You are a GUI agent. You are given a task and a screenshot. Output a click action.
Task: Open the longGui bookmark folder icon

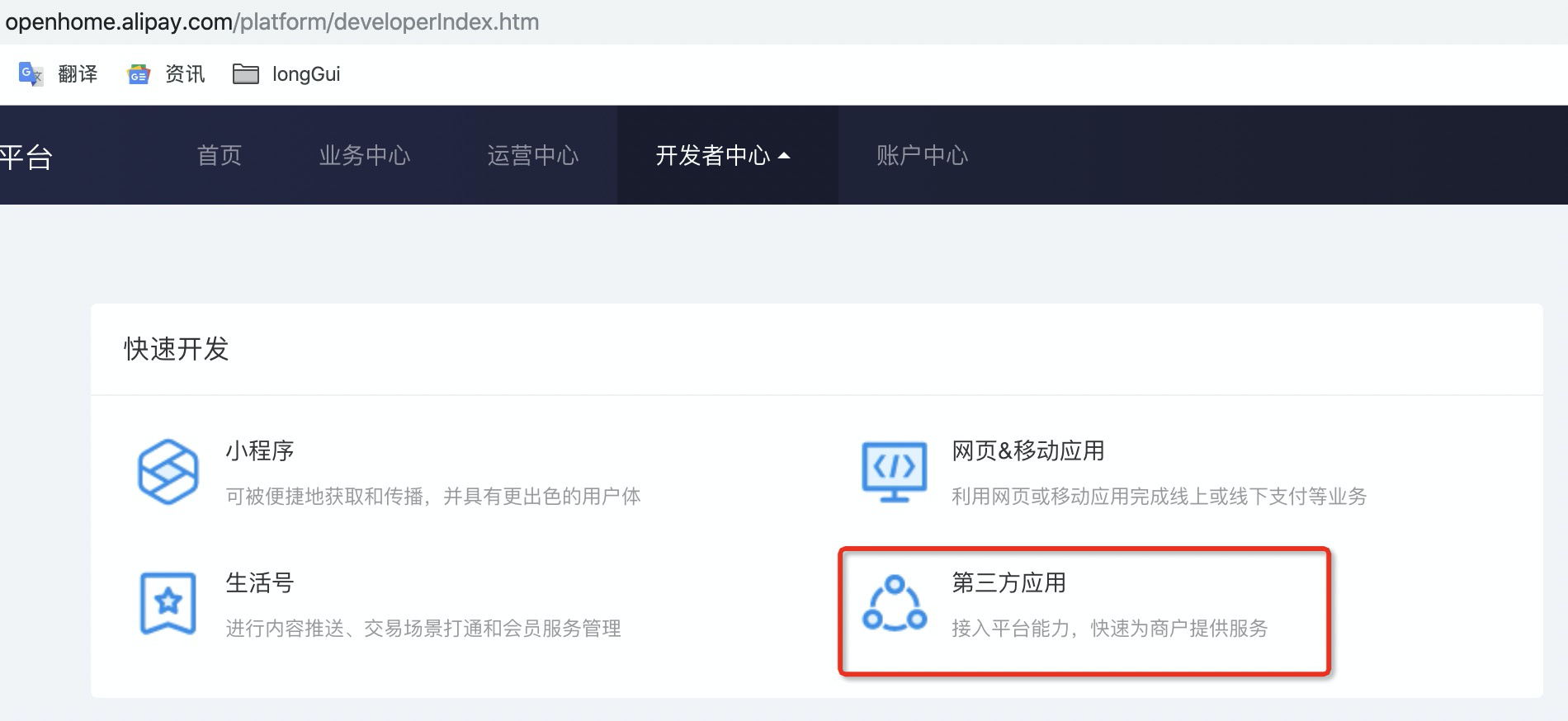click(x=246, y=74)
